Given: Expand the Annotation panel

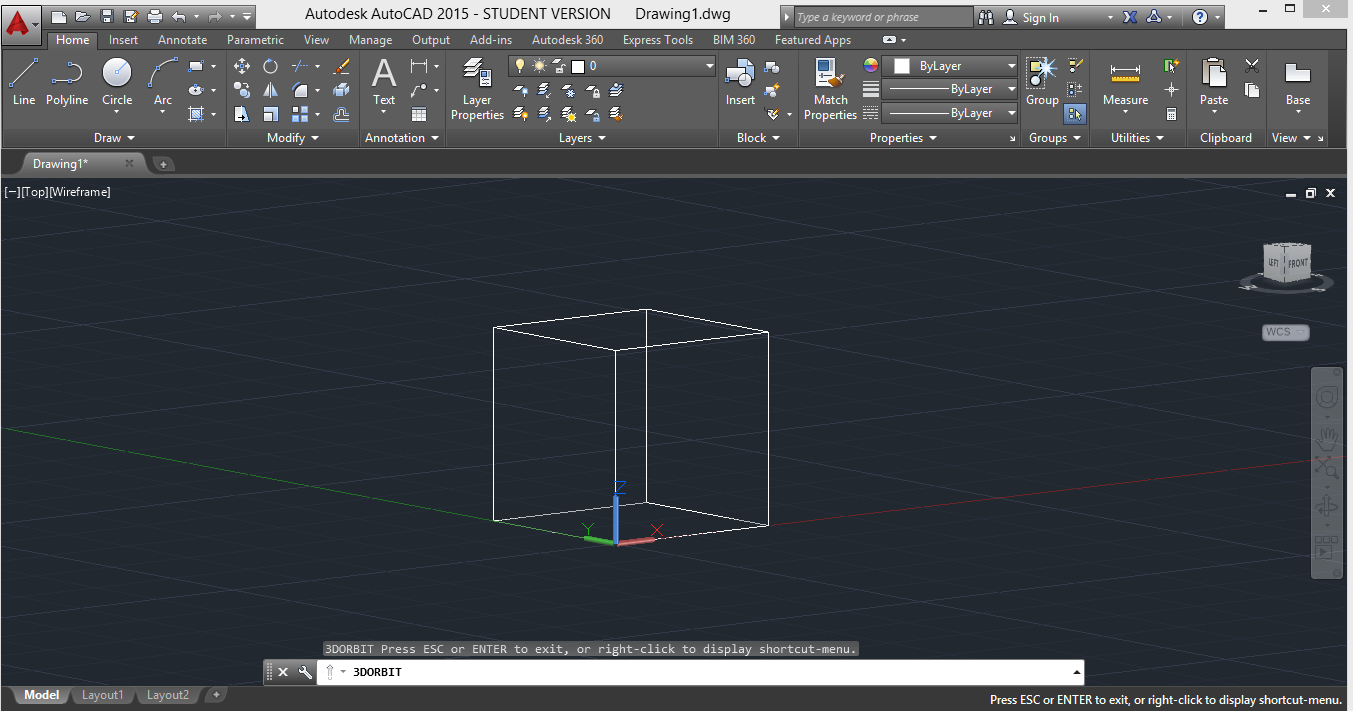Looking at the screenshot, I should (x=402, y=138).
